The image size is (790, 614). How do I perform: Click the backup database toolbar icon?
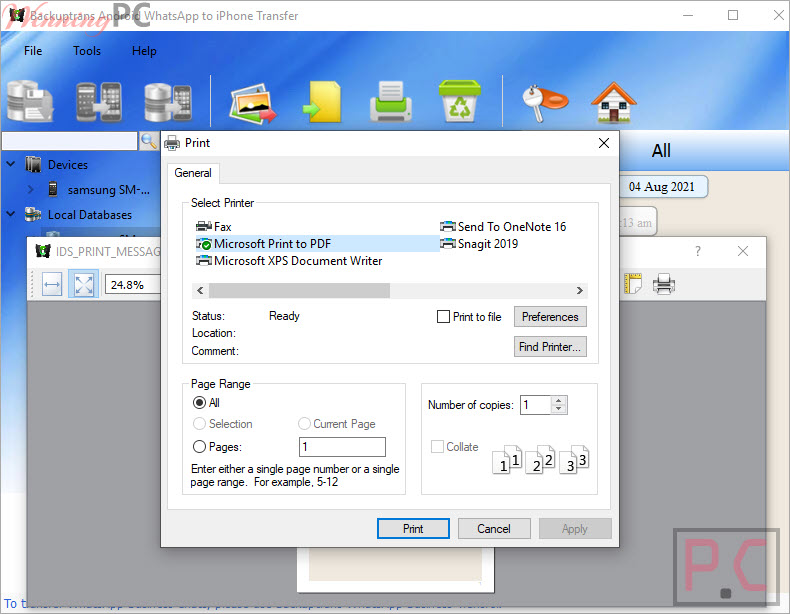click(31, 101)
